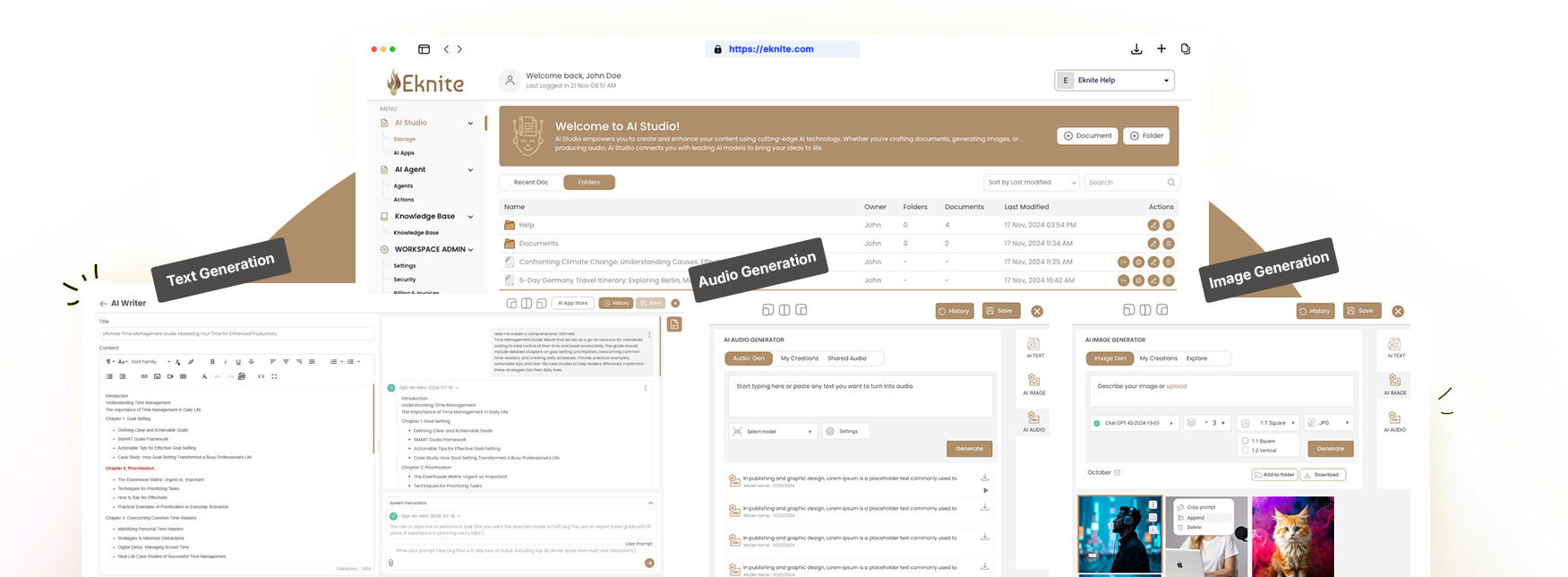This screenshot has height=577, width=1568.
Task: Toggle the October checkbox
Action: tap(1117, 472)
